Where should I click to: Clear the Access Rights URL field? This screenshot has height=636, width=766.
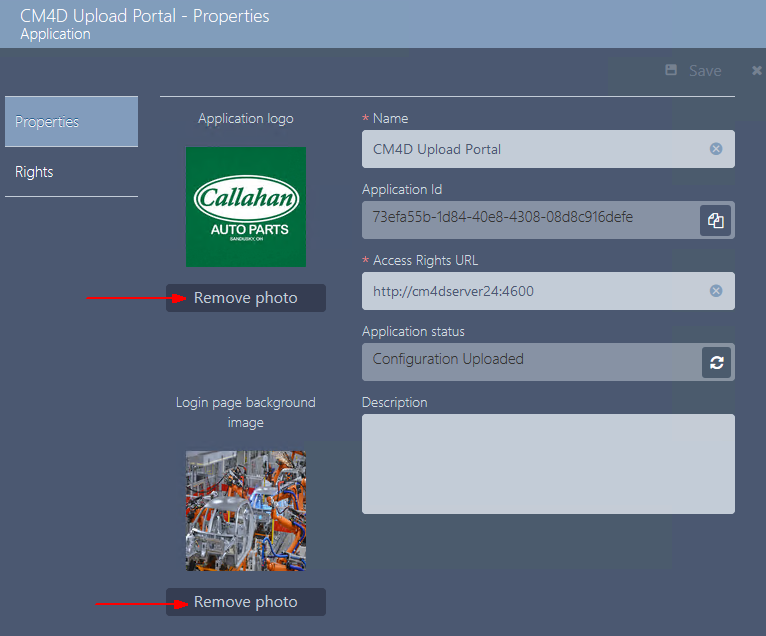716,291
